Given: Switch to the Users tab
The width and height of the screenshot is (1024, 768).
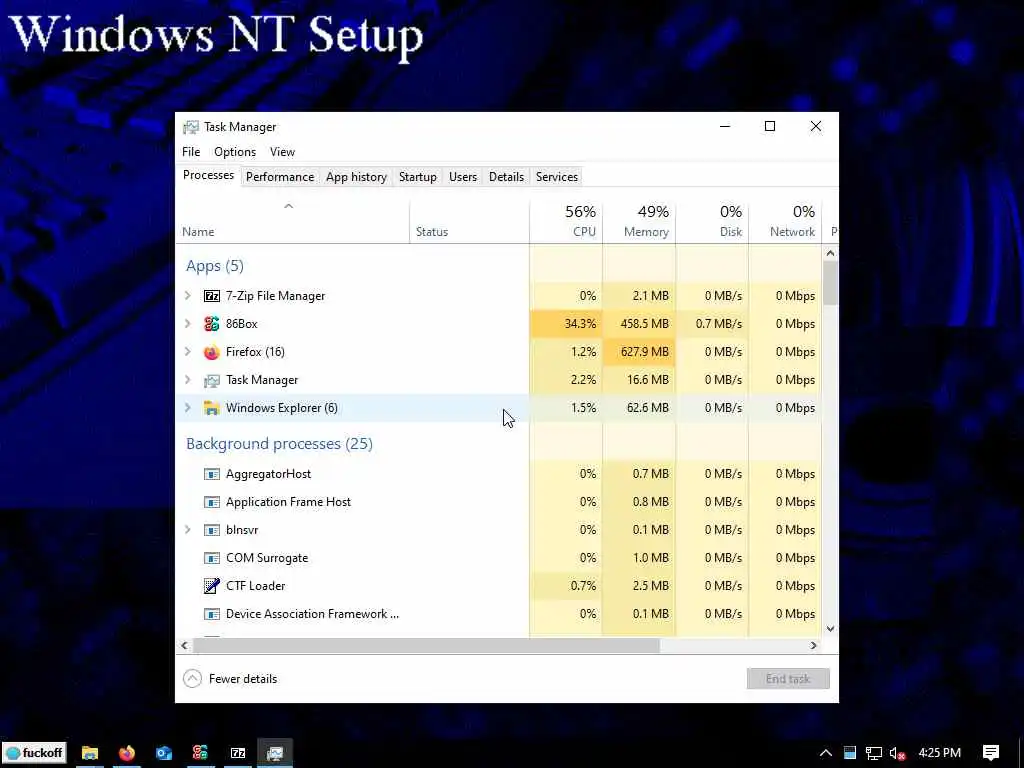Looking at the screenshot, I should coord(463,177).
